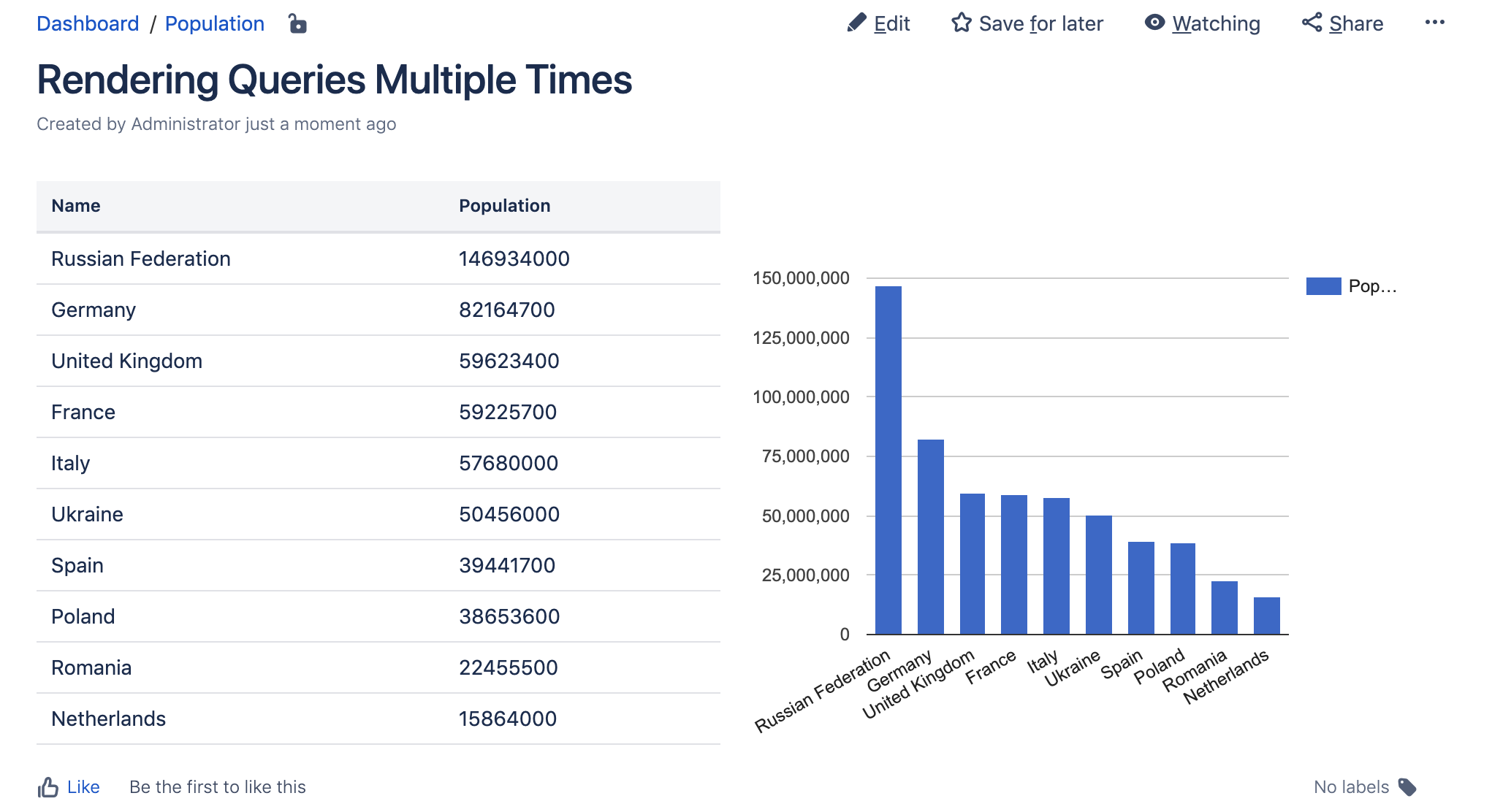Click the Watching button label
This screenshot has width=1492, height=812.
coord(1217,24)
